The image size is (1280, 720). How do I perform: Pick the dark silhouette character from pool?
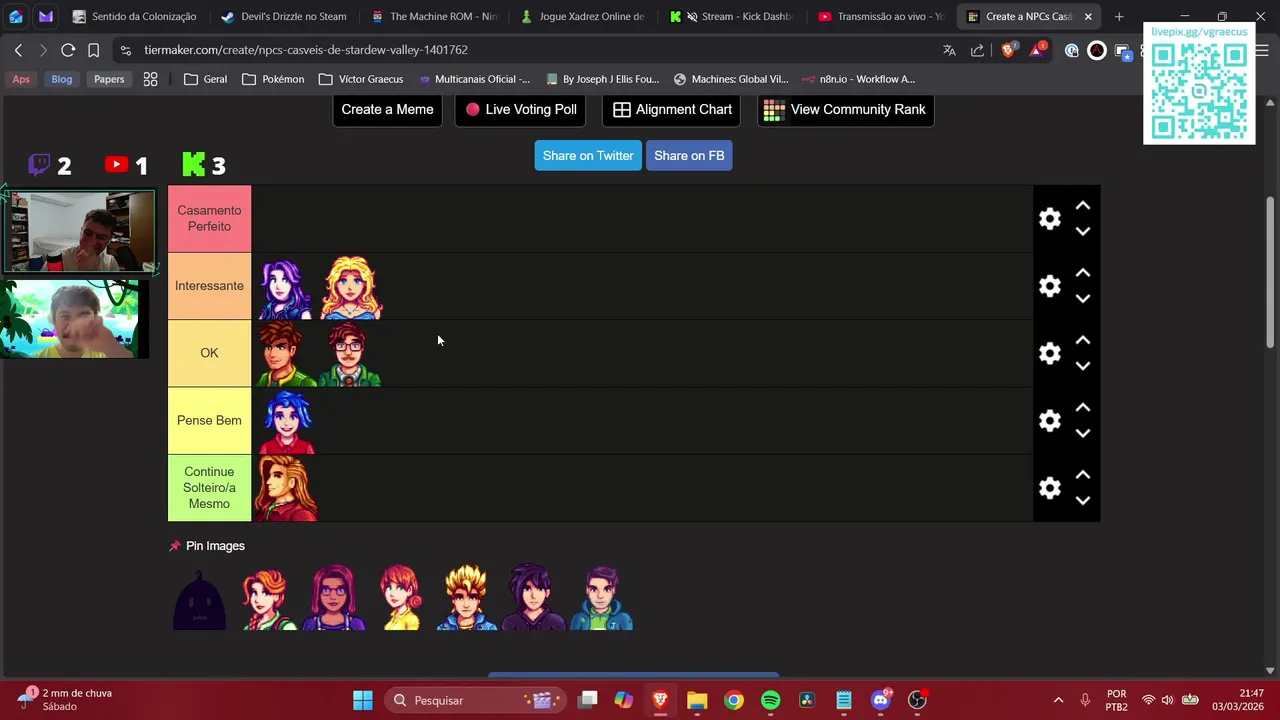tap(200, 599)
